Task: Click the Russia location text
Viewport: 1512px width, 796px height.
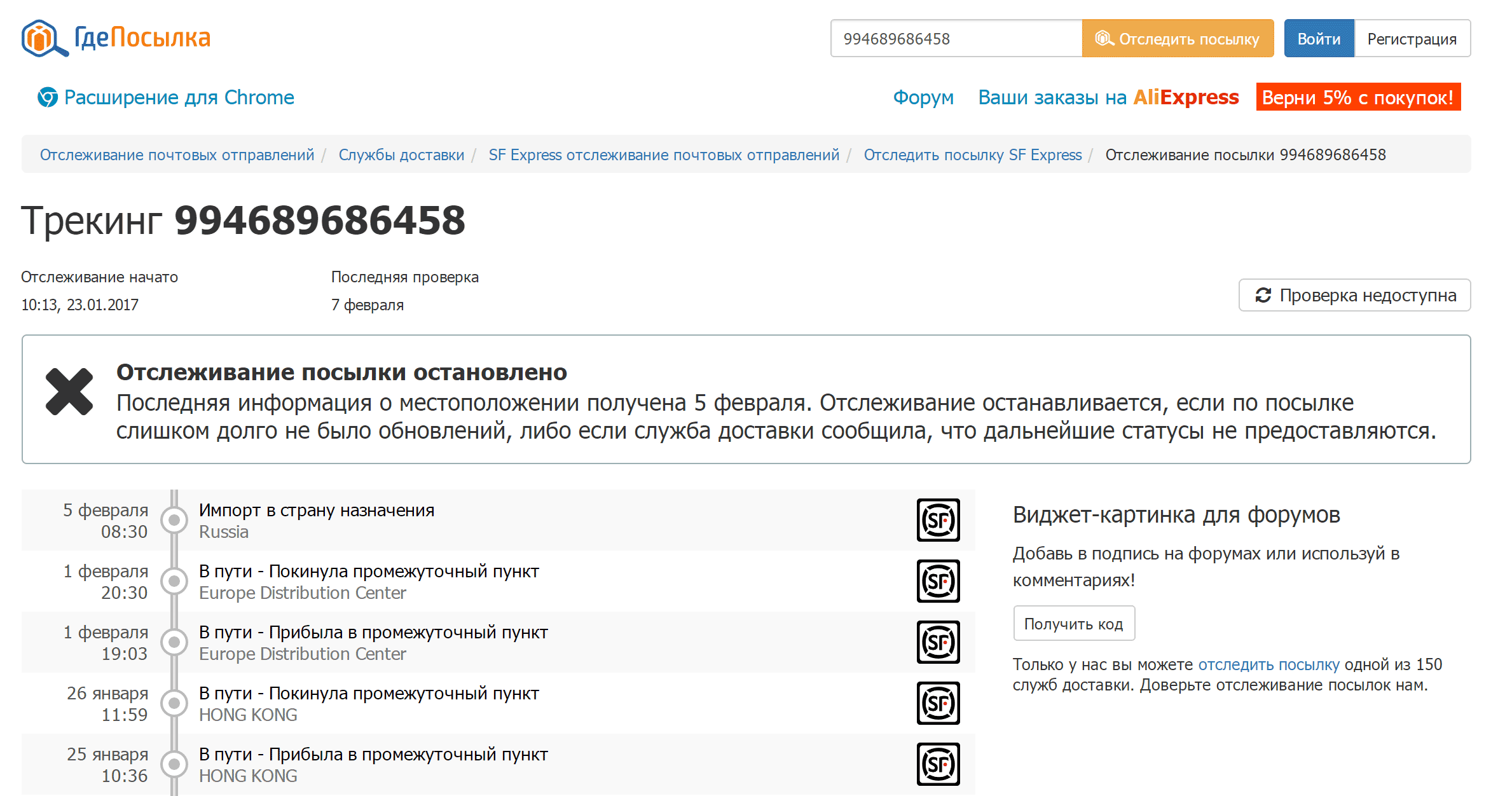Action: (x=224, y=532)
